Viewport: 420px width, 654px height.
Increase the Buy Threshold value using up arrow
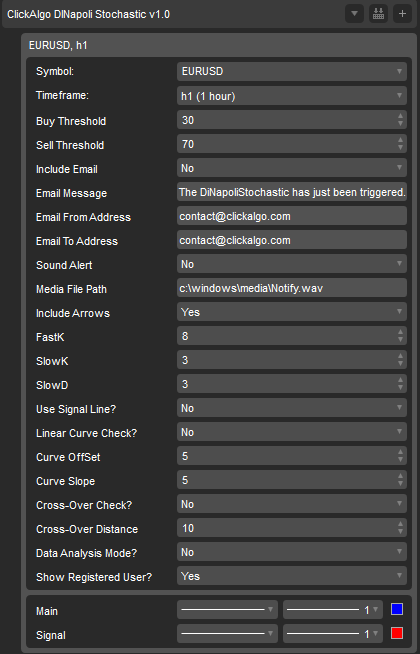point(400,116)
